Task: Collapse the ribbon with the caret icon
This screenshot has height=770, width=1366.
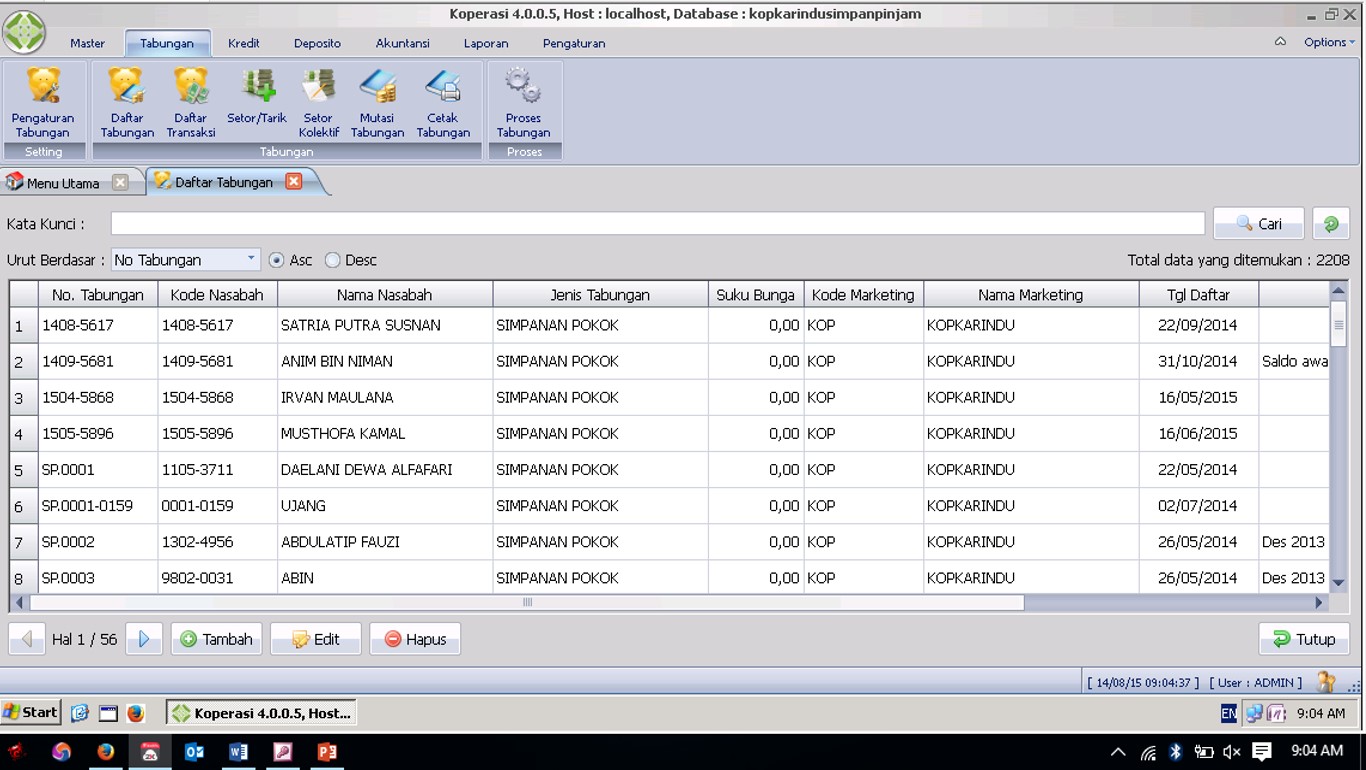Action: pyautogui.click(x=1280, y=42)
